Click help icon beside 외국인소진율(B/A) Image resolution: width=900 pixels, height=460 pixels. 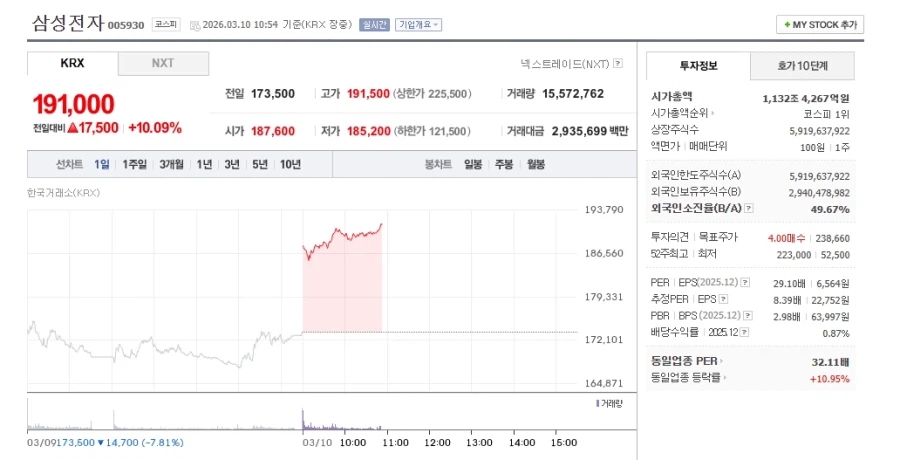pyautogui.click(x=749, y=209)
